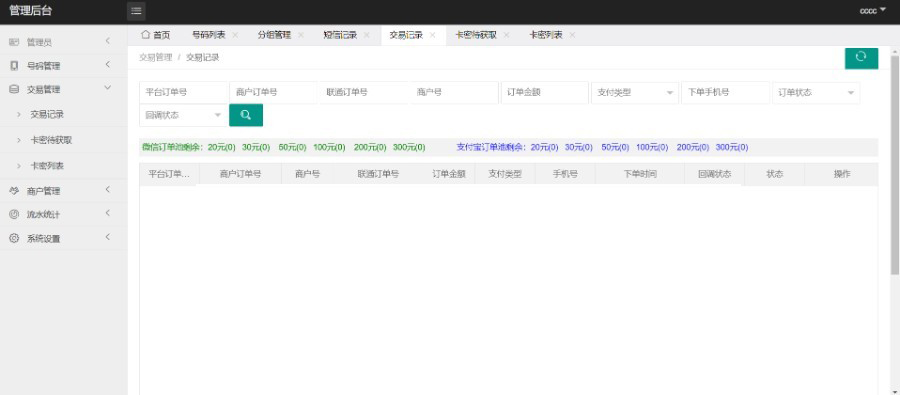Click the 系统设置 gear icon

pos(14,238)
